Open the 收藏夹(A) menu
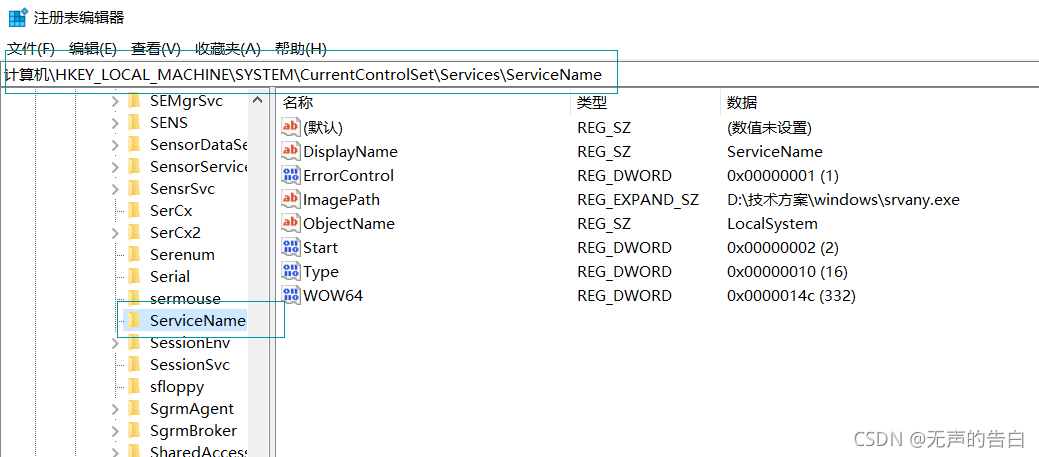The image size is (1039, 457). [x=228, y=48]
